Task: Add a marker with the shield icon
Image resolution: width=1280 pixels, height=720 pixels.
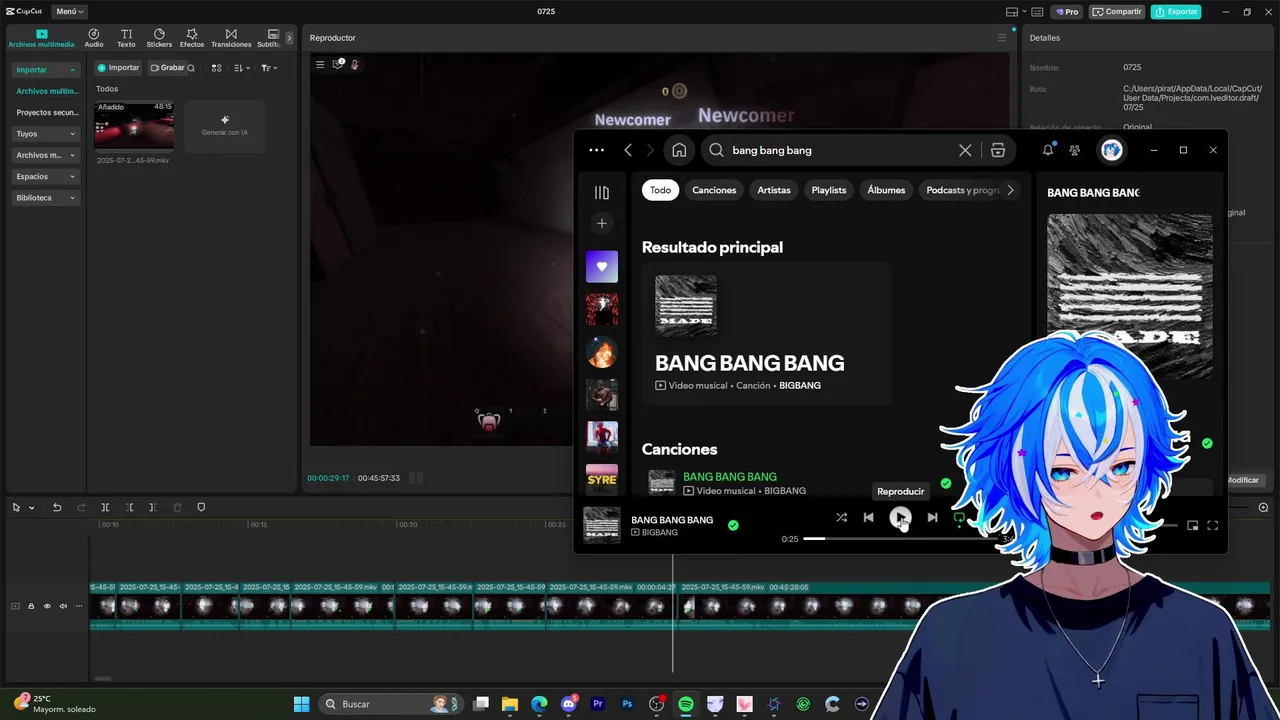Action: pyautogui.click(x=201, y=507)
